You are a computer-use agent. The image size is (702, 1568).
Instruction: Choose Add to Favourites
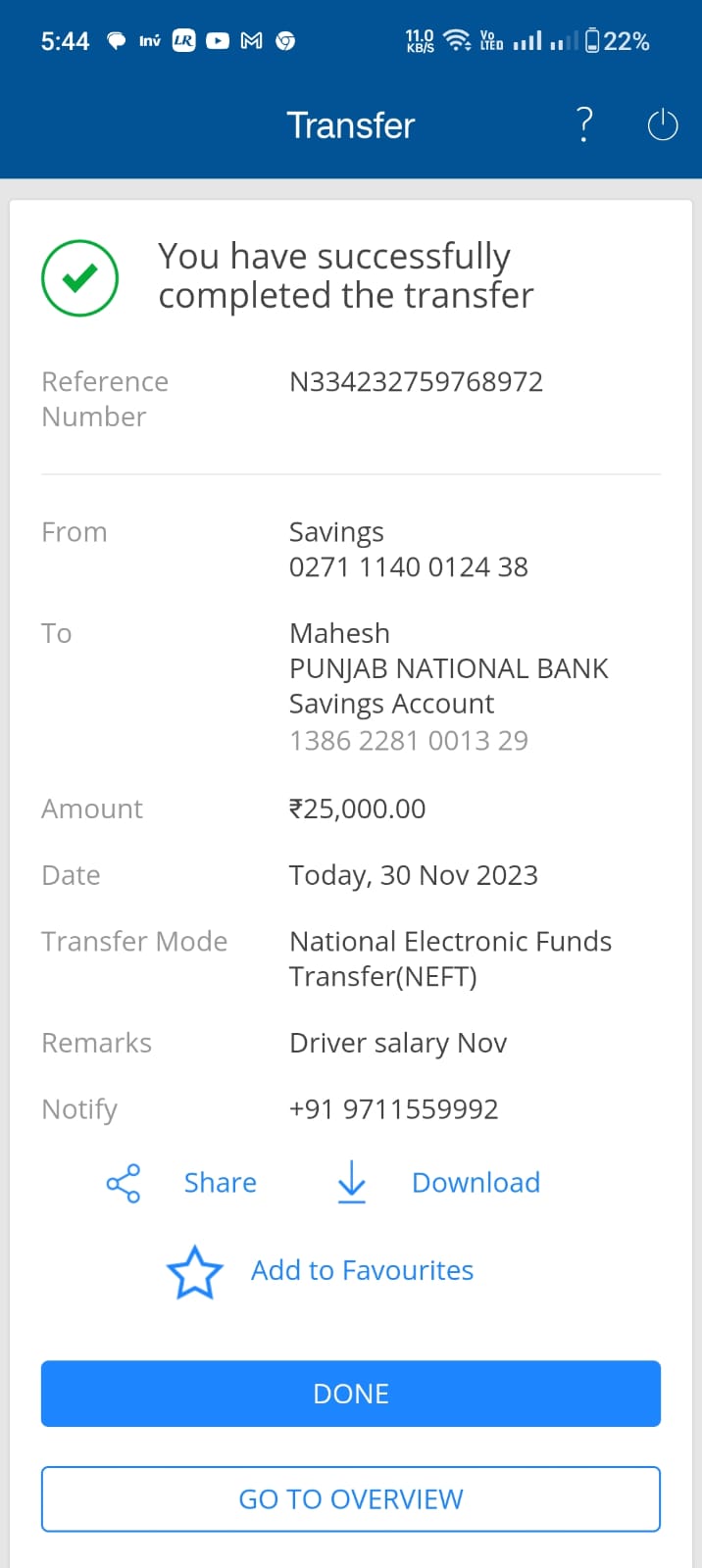point(362,1271)
